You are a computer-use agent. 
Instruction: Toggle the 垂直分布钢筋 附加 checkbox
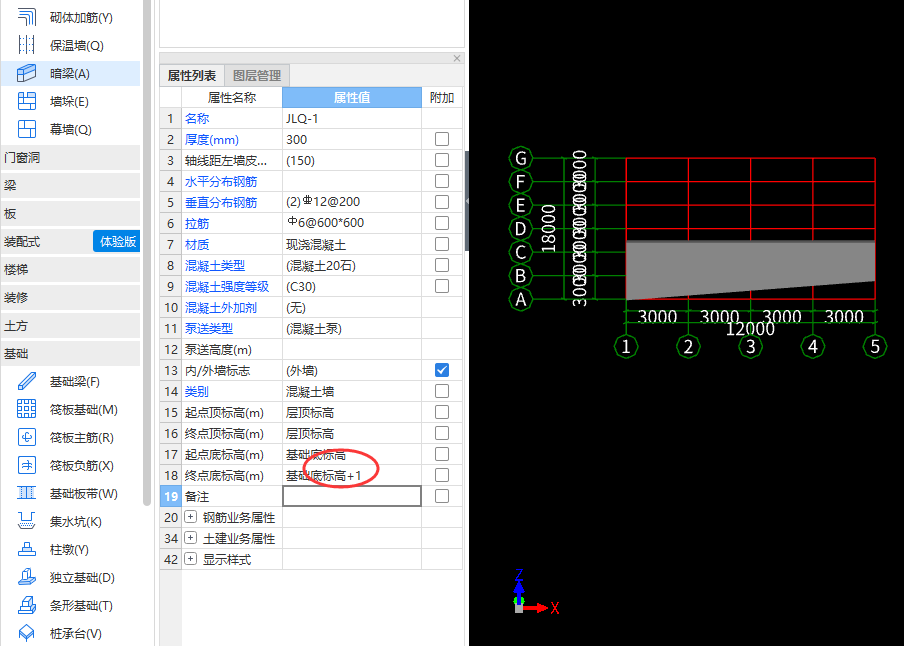point(442,202)
